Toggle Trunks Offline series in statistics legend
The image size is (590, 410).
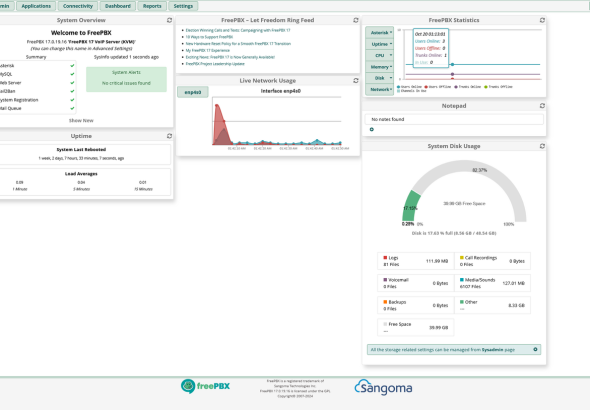(x=498, y=87)
